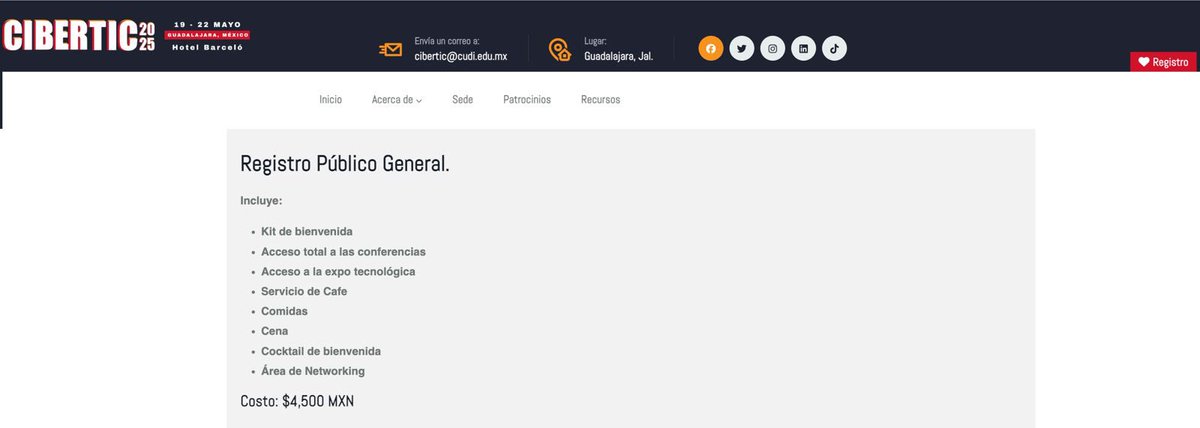
Task: Open the TikTok social icon
Action: (x=834, y=49)
